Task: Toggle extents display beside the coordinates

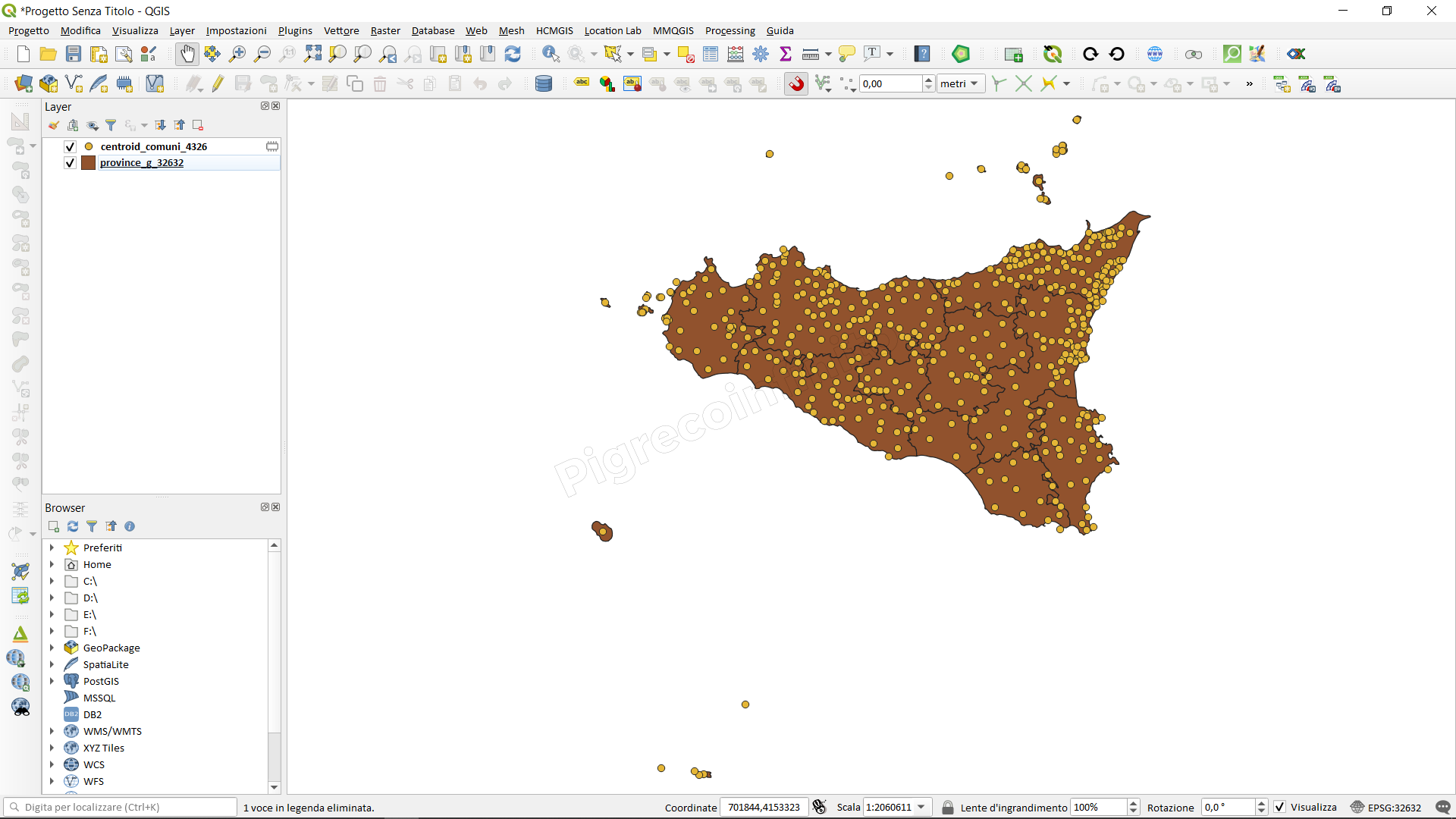Action: [x=819, y=807]
